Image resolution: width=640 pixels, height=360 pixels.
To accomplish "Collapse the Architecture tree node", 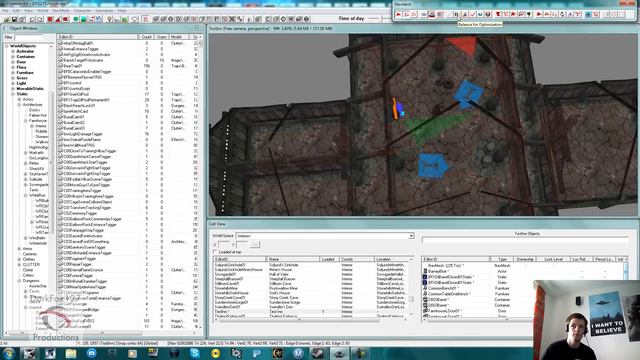I will click(x=19, y=104).
